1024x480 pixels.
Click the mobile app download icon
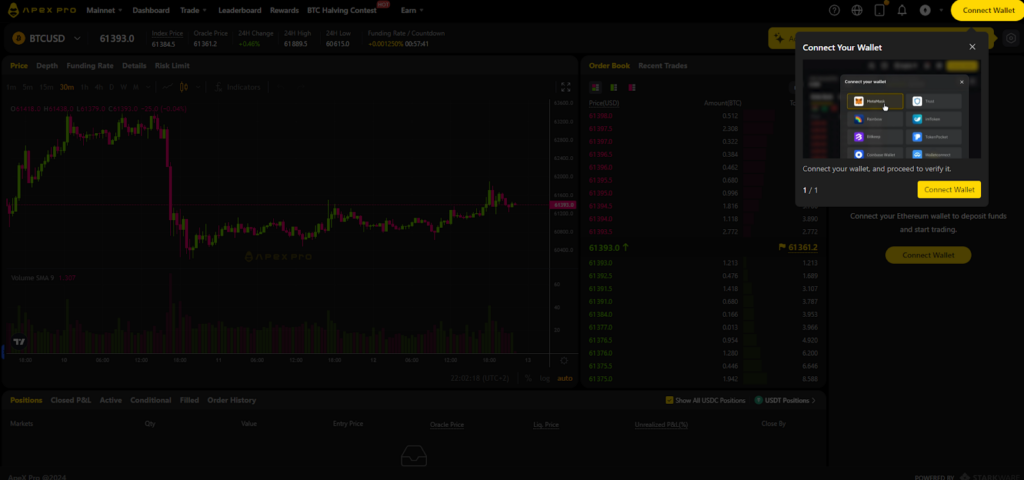880,10
